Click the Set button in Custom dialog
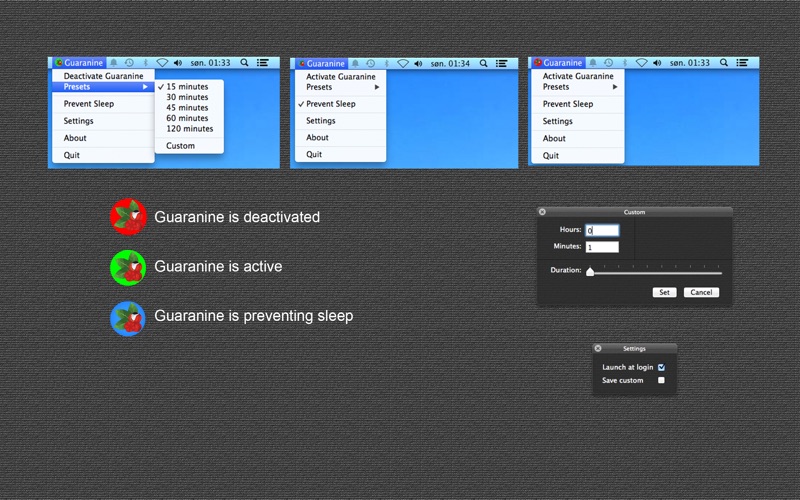800x500 pixels. click(x=664, y=292)
